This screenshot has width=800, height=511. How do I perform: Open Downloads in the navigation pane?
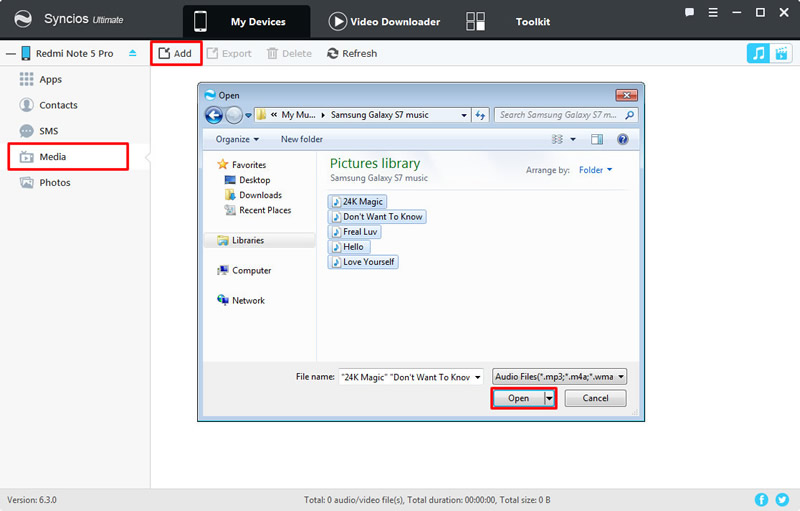click(x=254, y=195)
